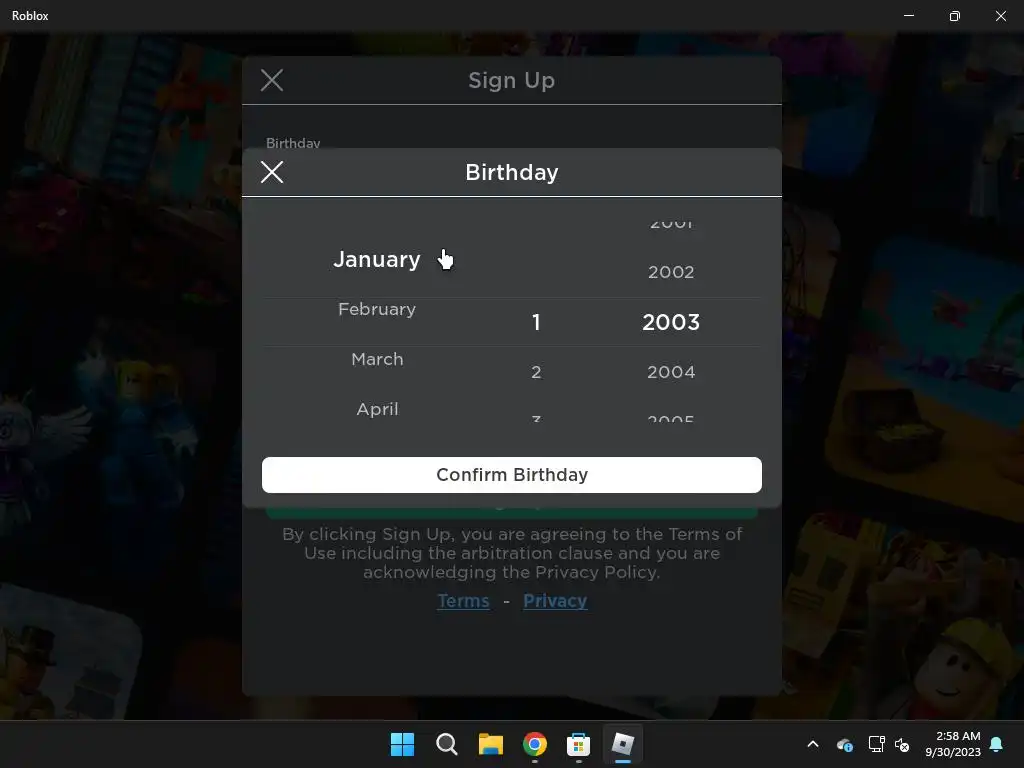Image resolution: width=1024 pixels, height=768 pixels.
Task: Close the Birthday picker dialog
Action: [x=272, y=172]
